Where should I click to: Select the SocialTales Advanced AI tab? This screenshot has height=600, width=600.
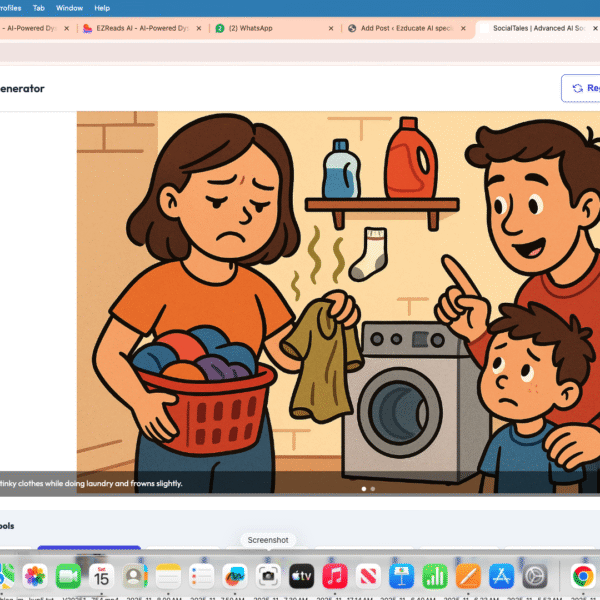click(x=538, y=28)
